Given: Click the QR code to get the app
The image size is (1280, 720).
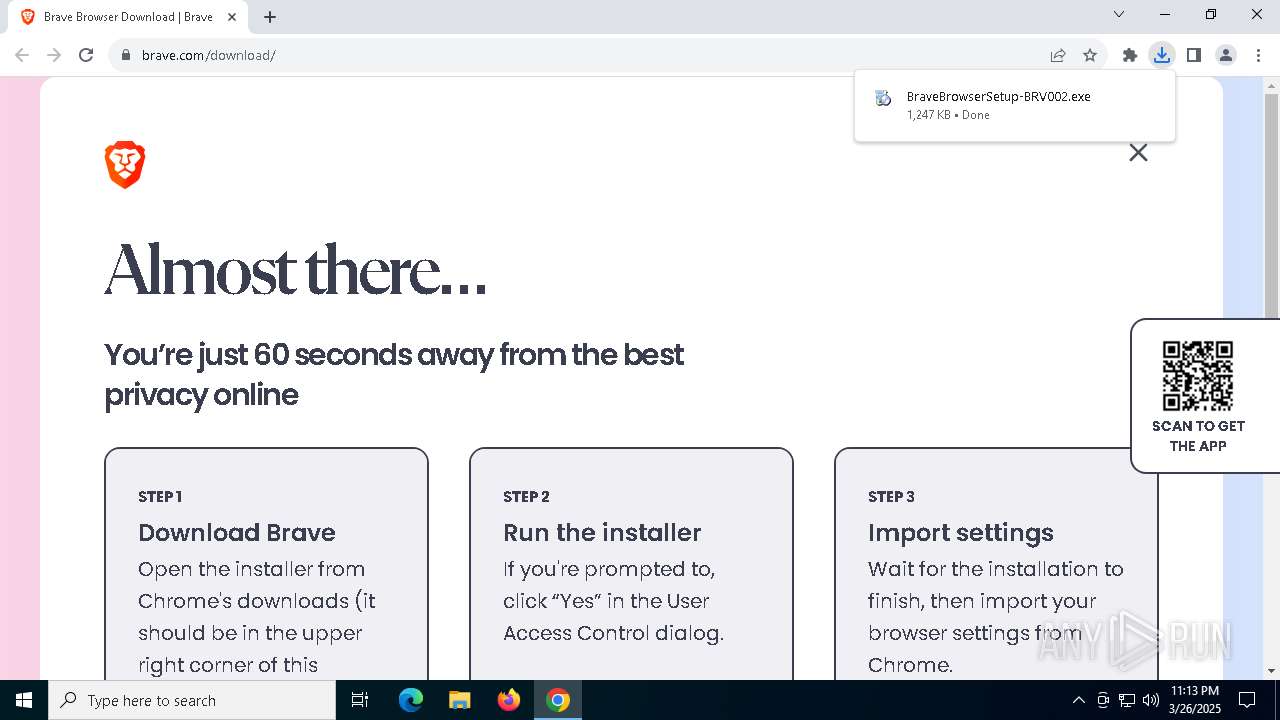Looking at the screenshot, I should [1198, 376].
